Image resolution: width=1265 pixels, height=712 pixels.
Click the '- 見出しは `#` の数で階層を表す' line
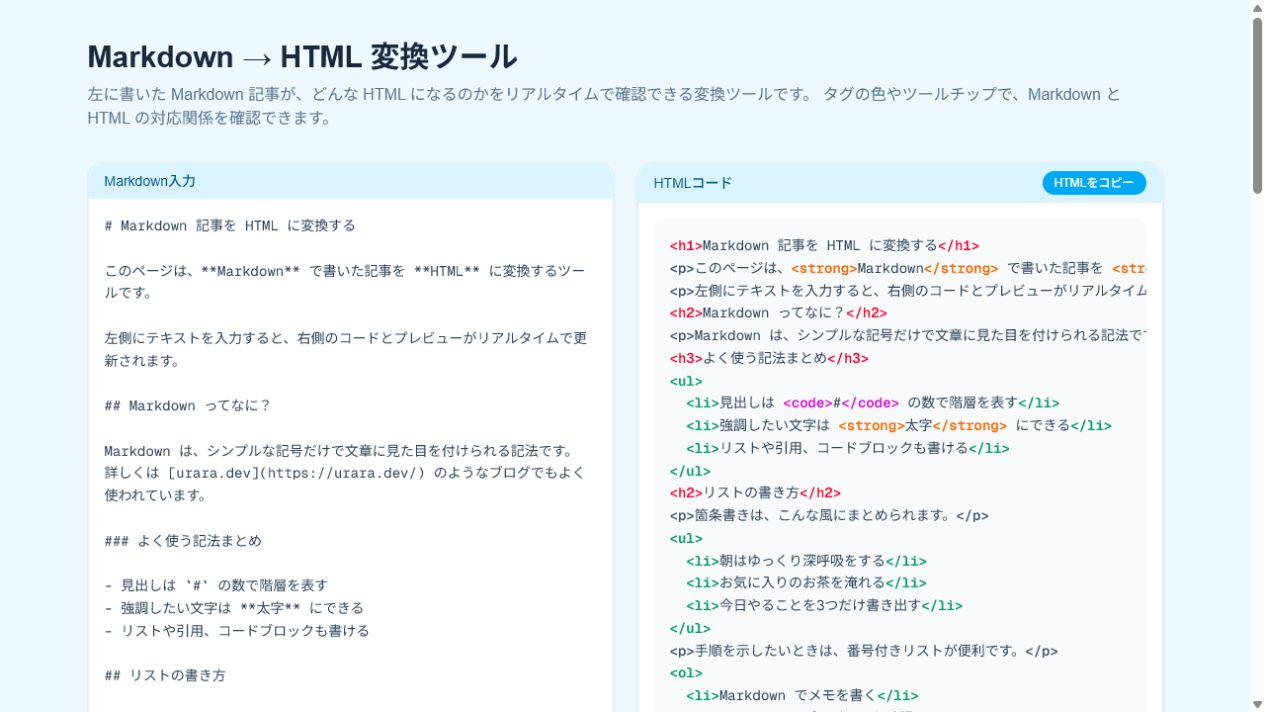coord(216,586)
